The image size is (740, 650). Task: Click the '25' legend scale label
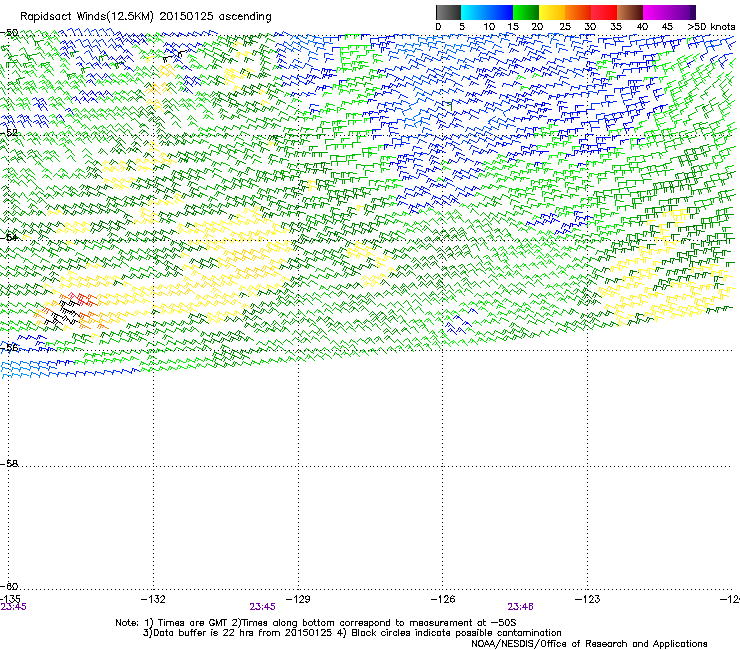coord(565,27)
